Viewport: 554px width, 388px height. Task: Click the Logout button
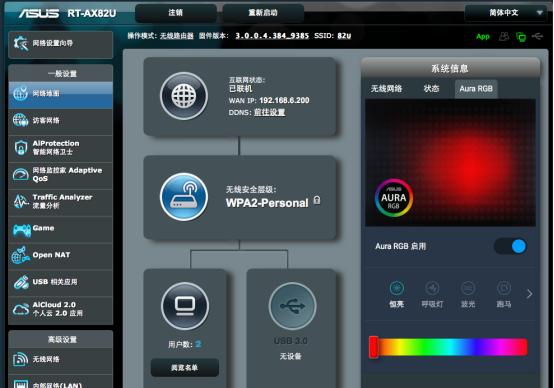pyautogui.click(x=176, y=13)
